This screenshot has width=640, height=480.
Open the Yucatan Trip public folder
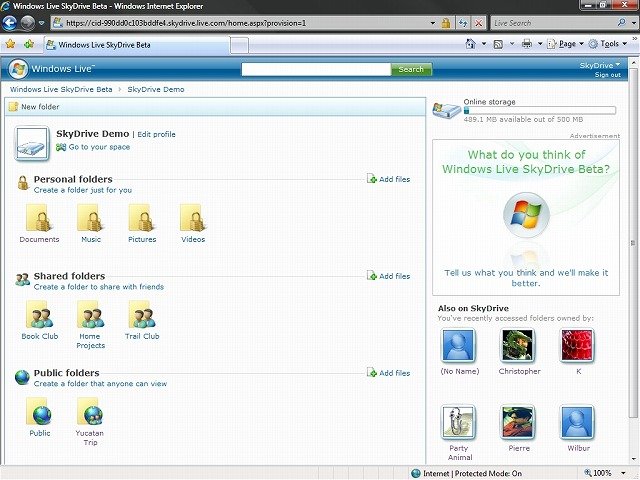91,411
